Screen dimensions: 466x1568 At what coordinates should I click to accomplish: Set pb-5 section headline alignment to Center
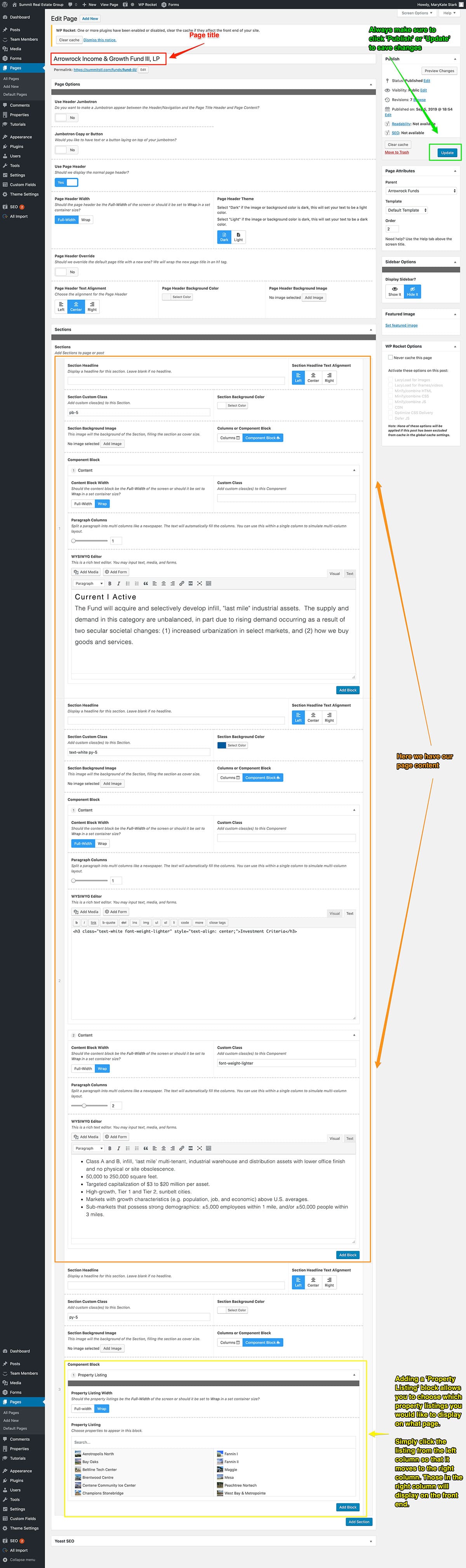[x=313, y=377]
